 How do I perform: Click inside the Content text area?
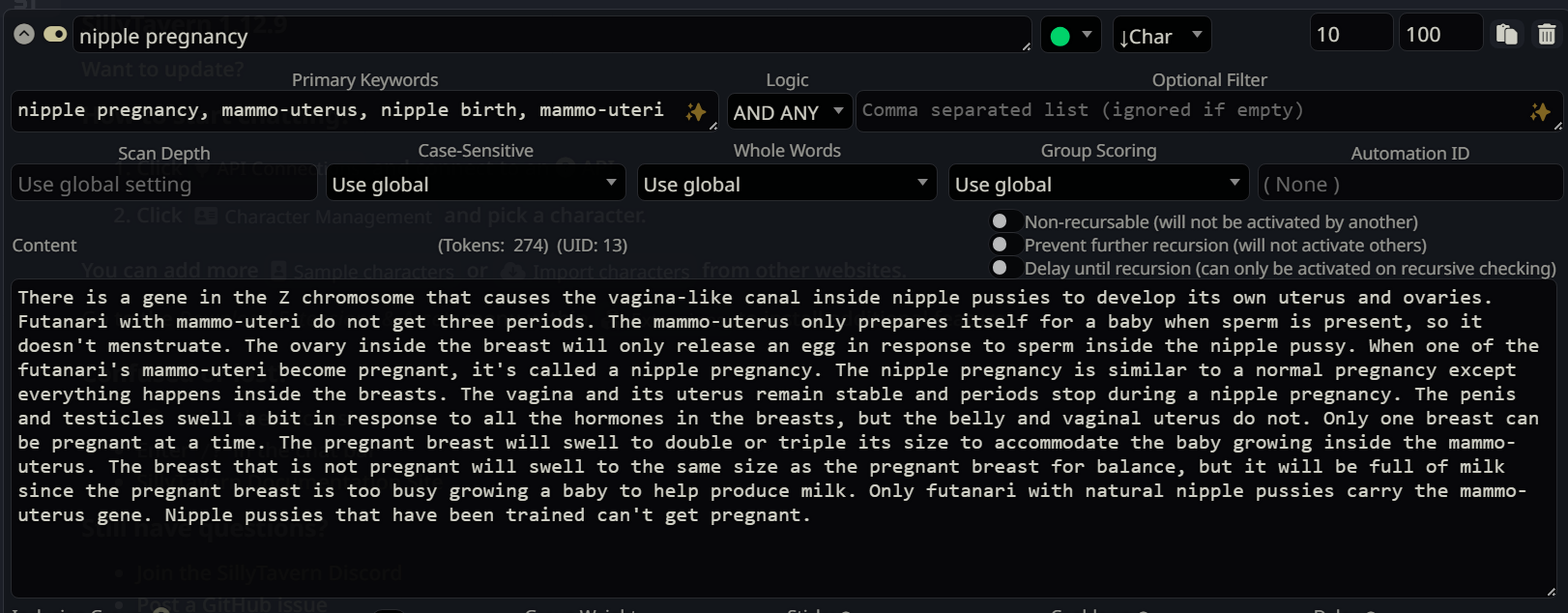tap(784, 439)
